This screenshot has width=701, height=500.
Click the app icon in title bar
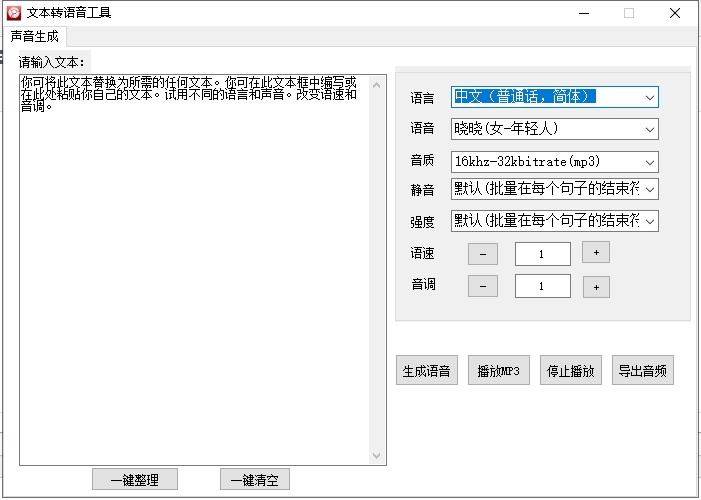(x=14, y=13)
